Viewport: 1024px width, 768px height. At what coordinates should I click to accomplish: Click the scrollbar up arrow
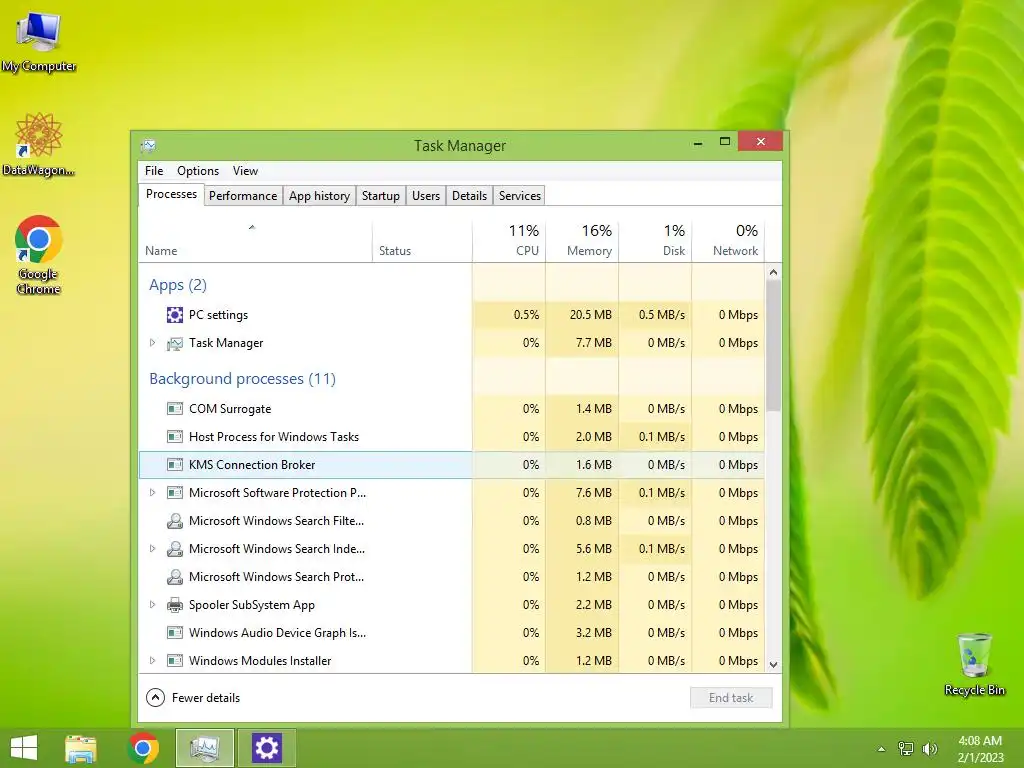click(x=773, y=272)
